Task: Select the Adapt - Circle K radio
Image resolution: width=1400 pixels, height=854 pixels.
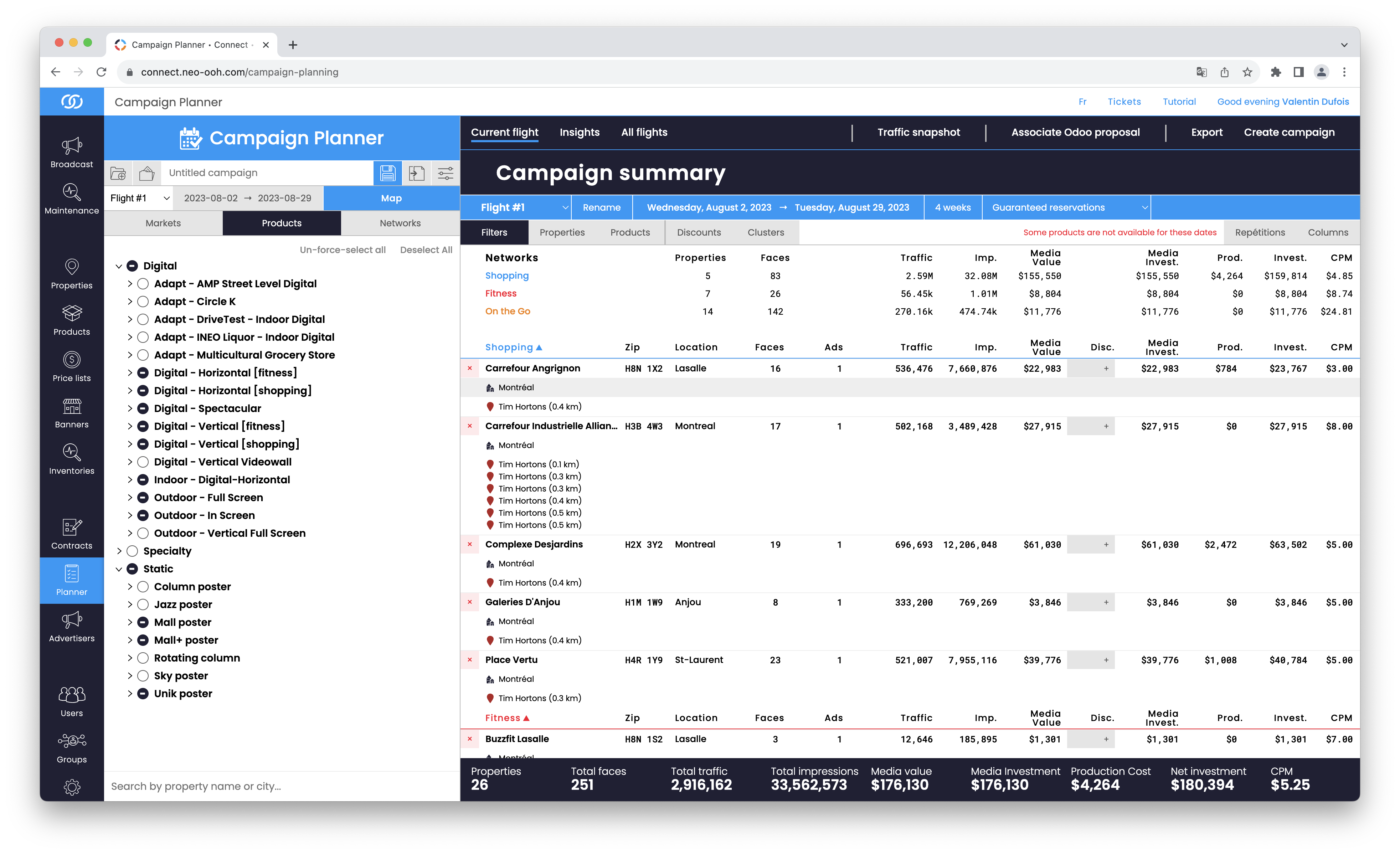Action: (143, 302)
